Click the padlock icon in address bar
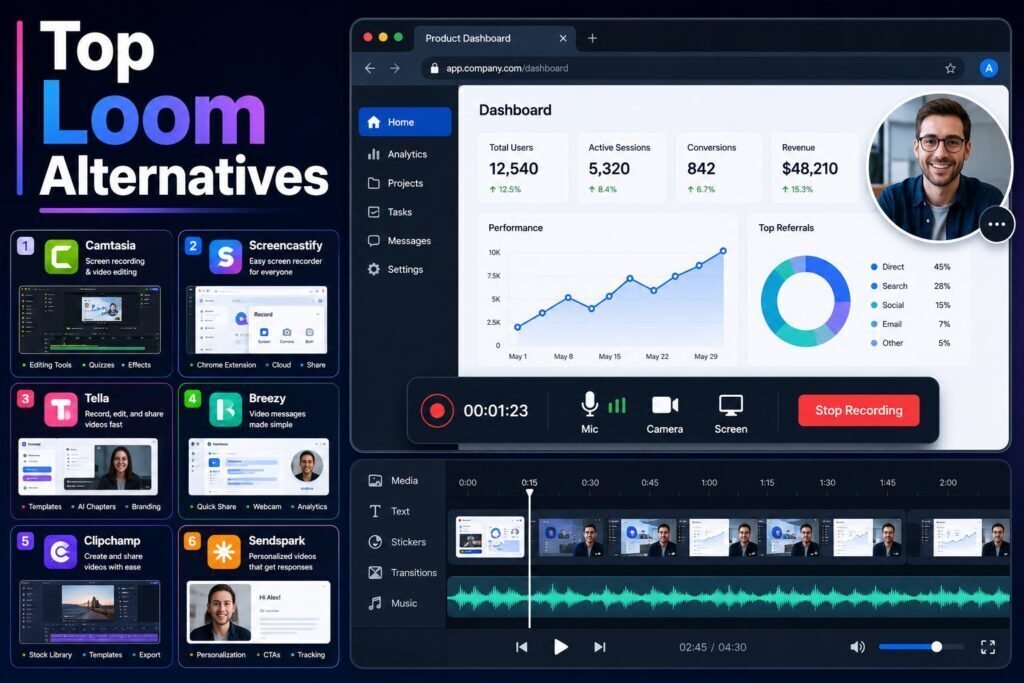 pyautogui.click(x=434, y=68)
